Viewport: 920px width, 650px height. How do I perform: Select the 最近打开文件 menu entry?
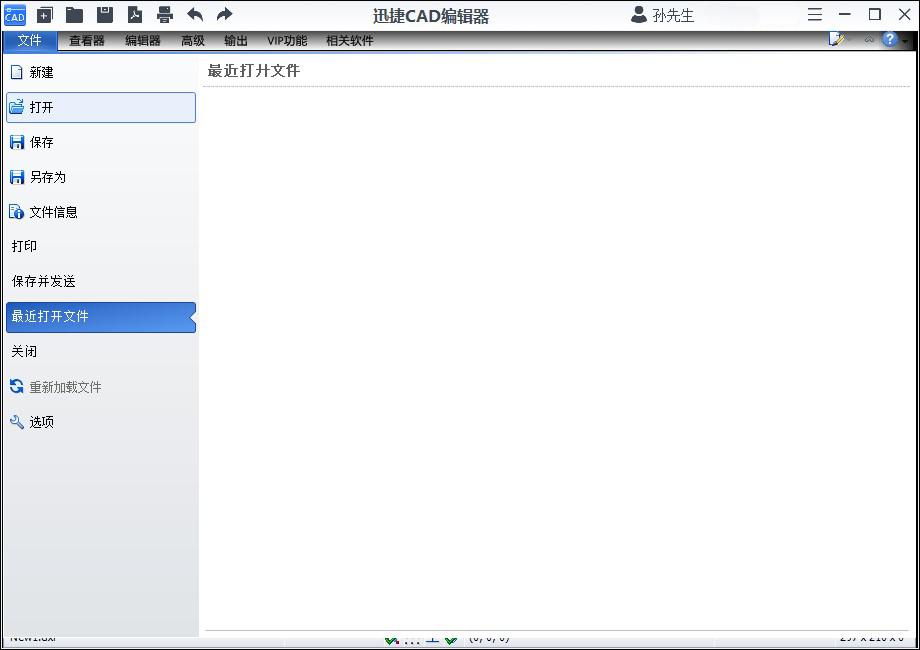coord(101,317)
